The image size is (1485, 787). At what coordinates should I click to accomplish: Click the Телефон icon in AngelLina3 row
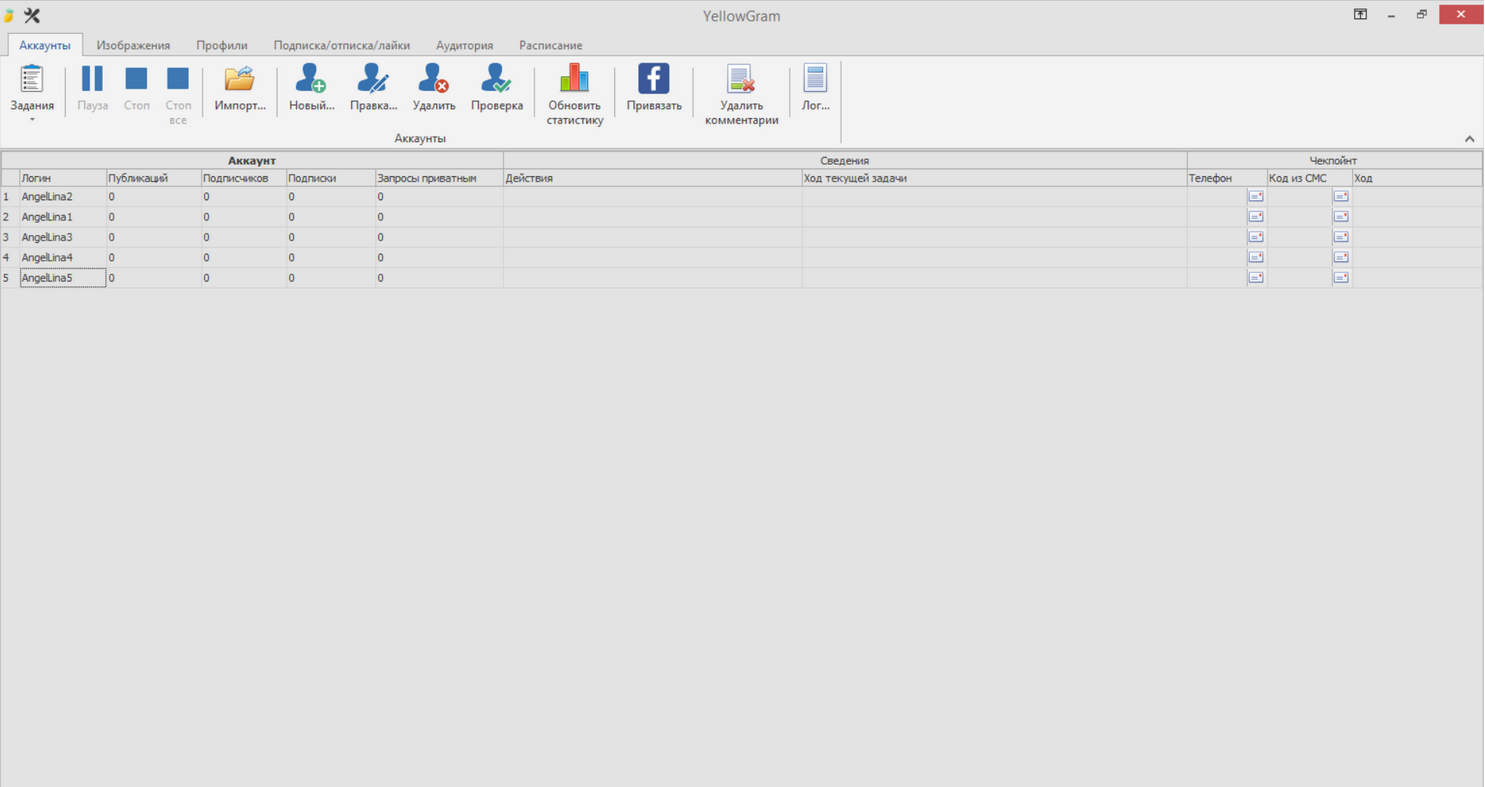point(1256,237)
